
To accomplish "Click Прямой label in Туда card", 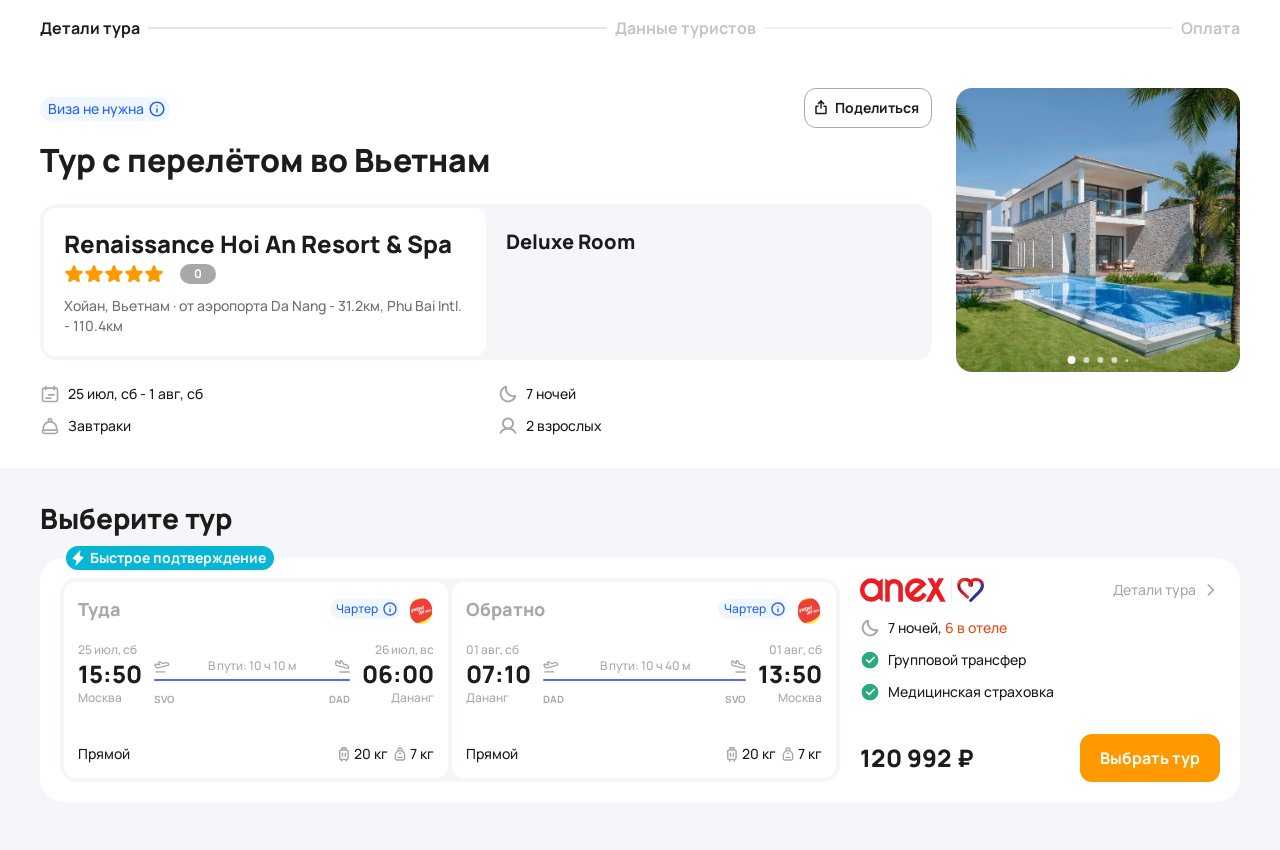I will [104, 754].
